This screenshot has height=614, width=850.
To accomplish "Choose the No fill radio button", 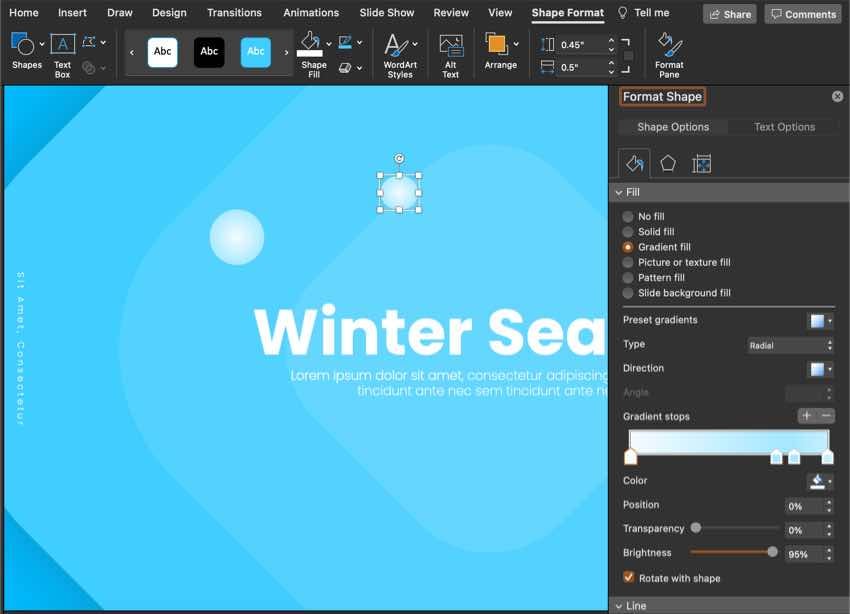I will 628,217.
